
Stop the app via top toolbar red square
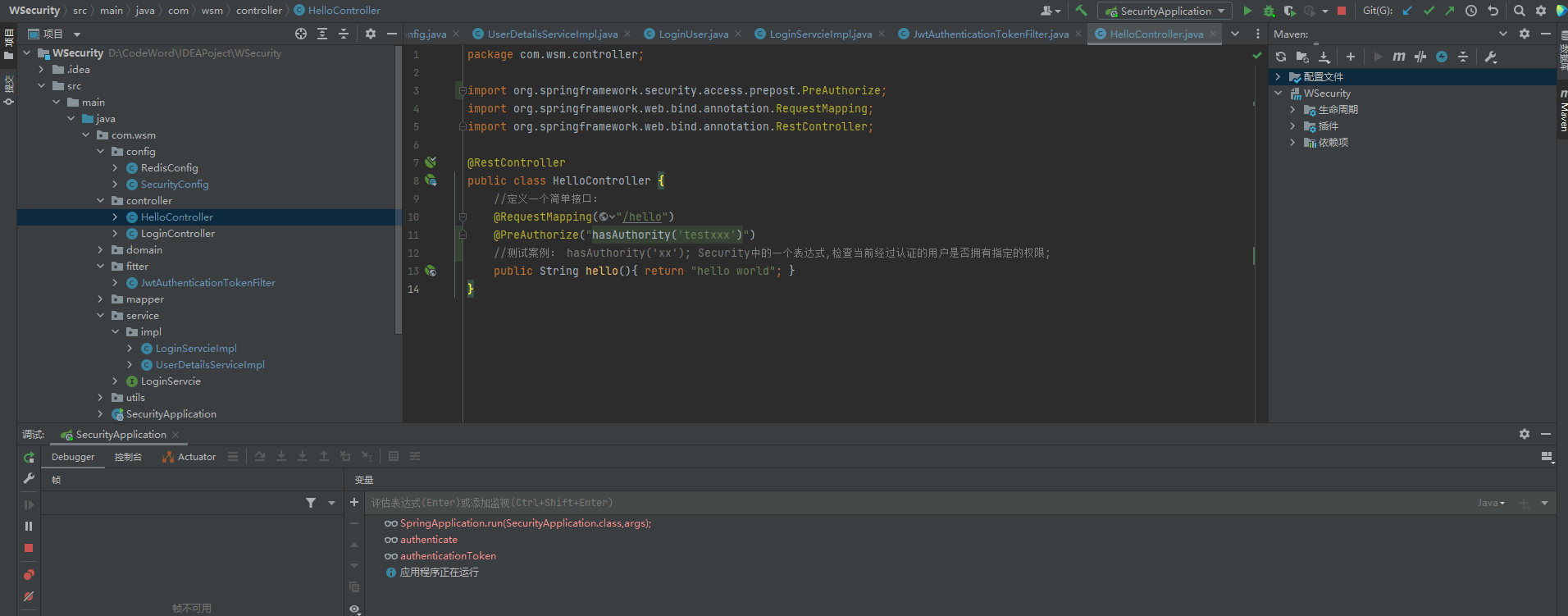tap(1342, 11)
